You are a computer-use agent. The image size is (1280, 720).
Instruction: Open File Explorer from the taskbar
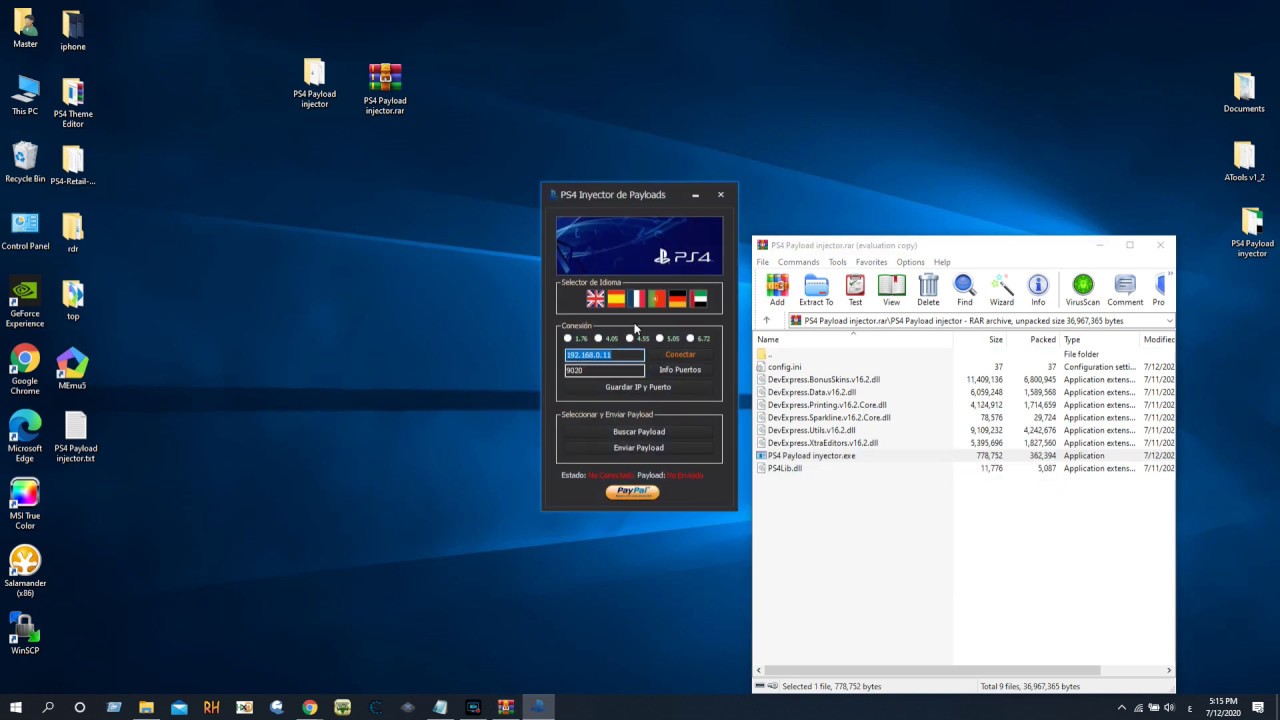pyautogui.click(x=146, y=707)
